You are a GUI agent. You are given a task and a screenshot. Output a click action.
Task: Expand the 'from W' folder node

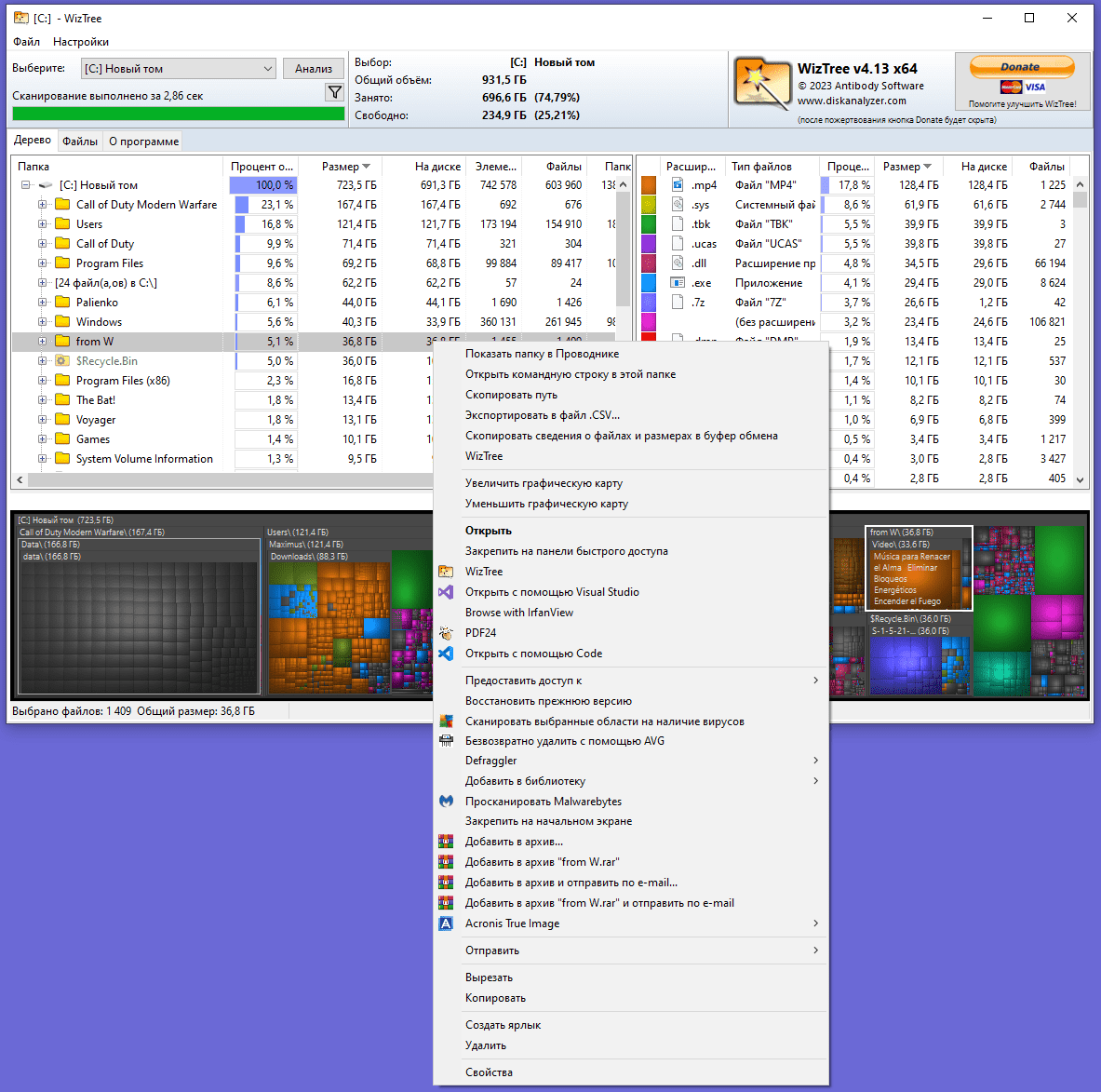tap(42, 342)
